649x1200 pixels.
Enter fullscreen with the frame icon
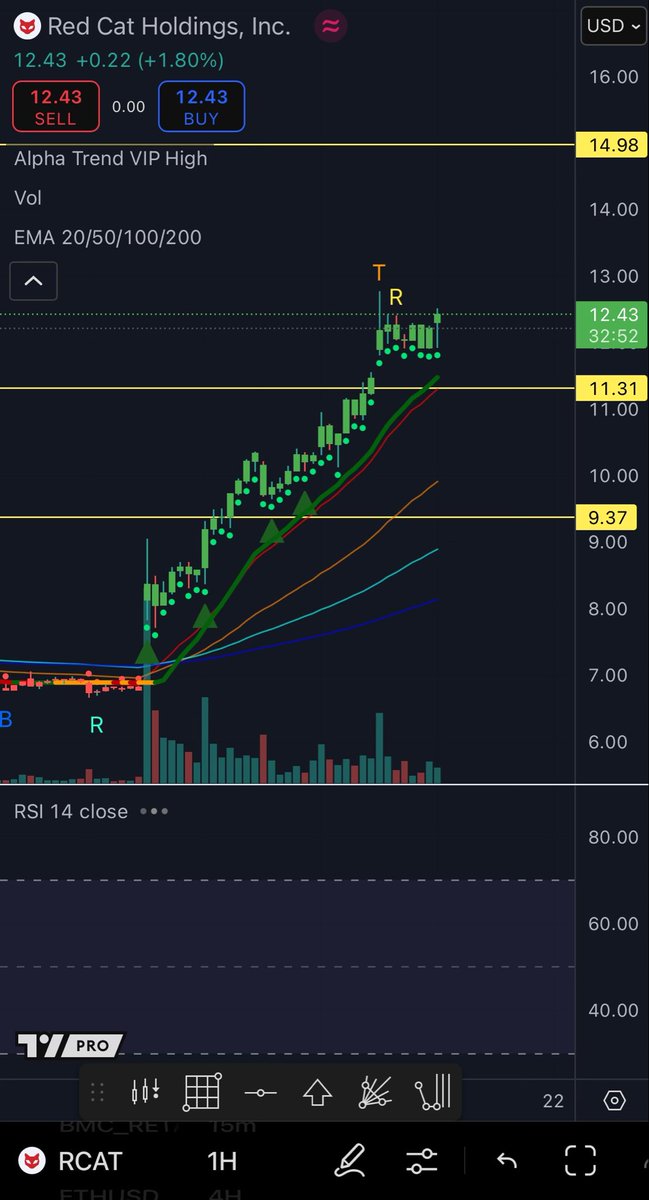(580, 1160)
